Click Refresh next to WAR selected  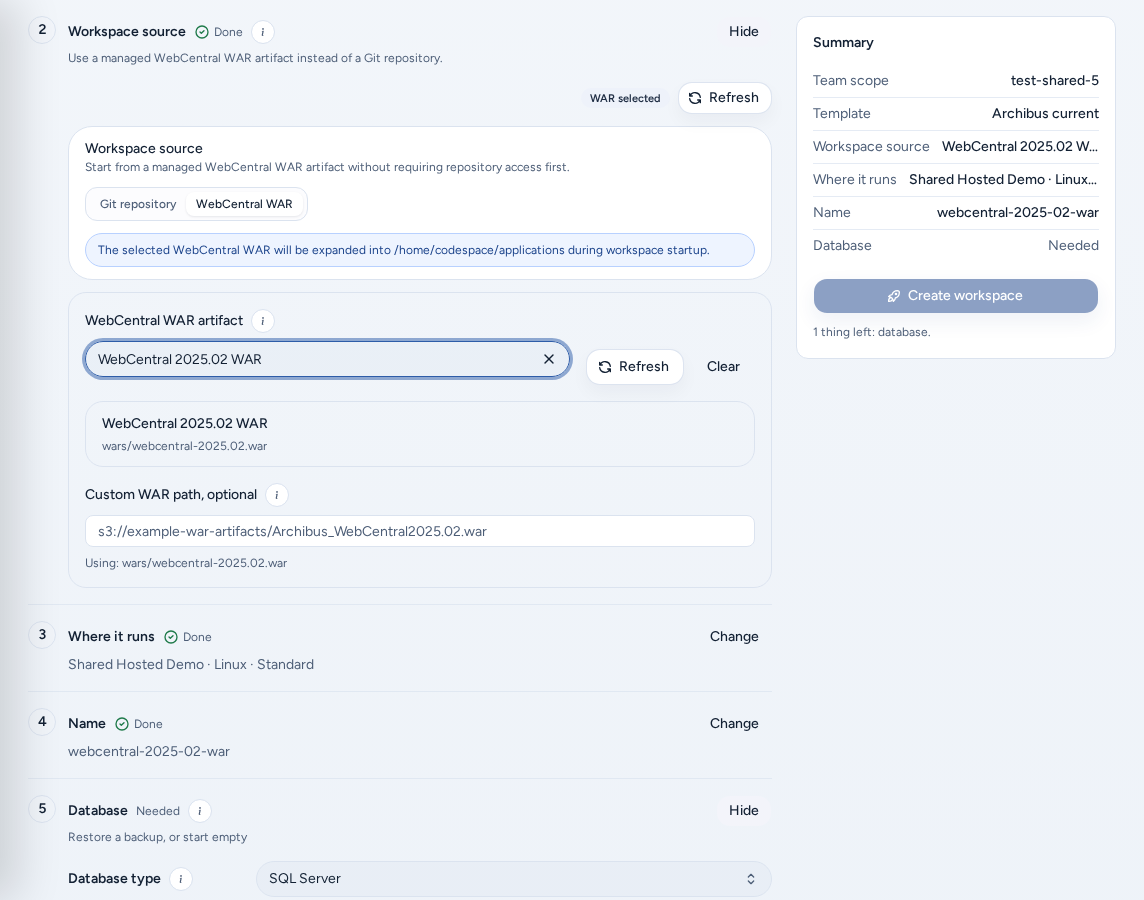coord(724,98)
